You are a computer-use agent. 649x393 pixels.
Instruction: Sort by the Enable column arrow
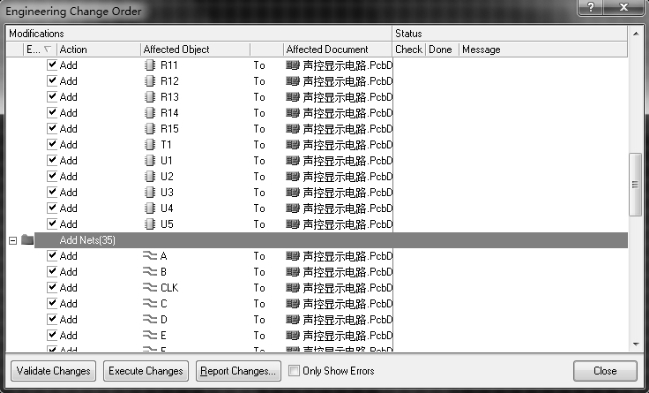[x=48, y=49]
